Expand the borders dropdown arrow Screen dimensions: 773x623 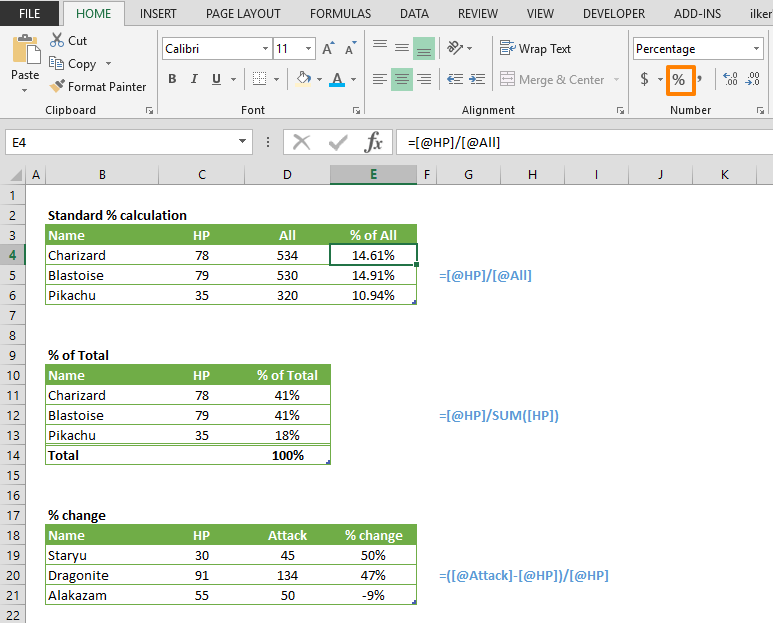click(x=276, y=79)
